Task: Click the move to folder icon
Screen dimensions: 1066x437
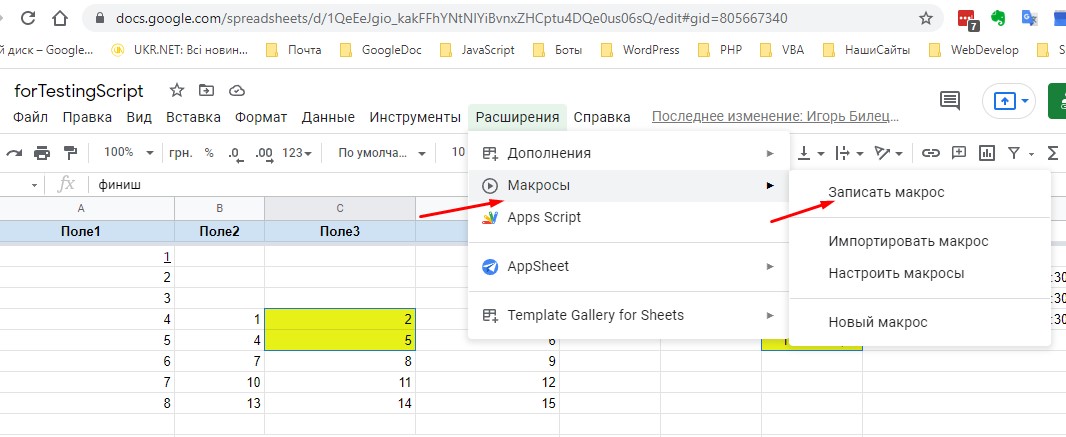Action: [207, 91]
